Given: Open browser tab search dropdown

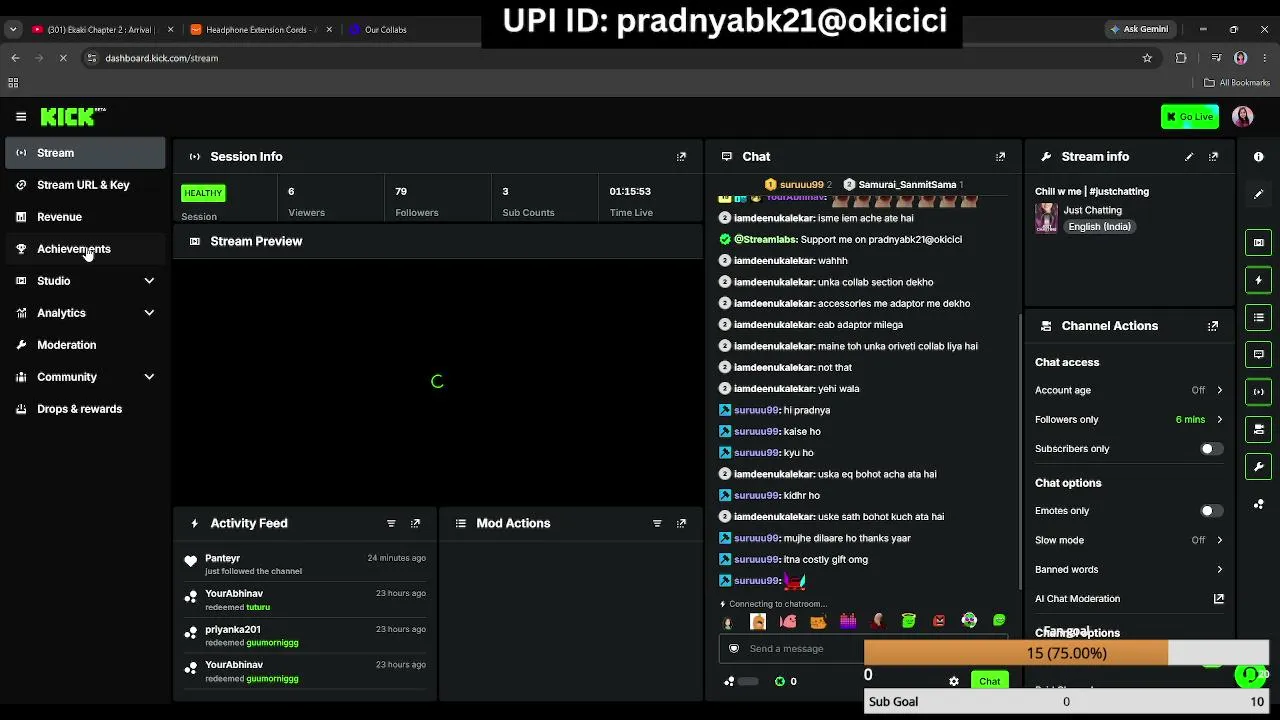Looking at the screenshot, I should (x=13, y=29).
